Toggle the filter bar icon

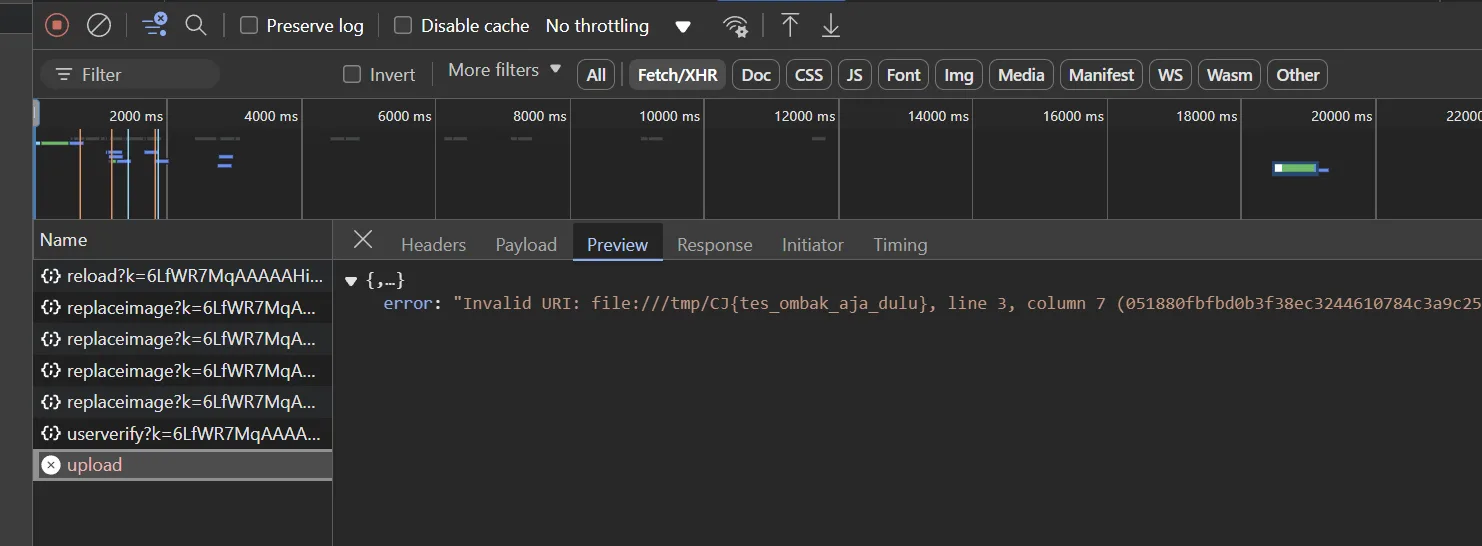click(154, 25)
